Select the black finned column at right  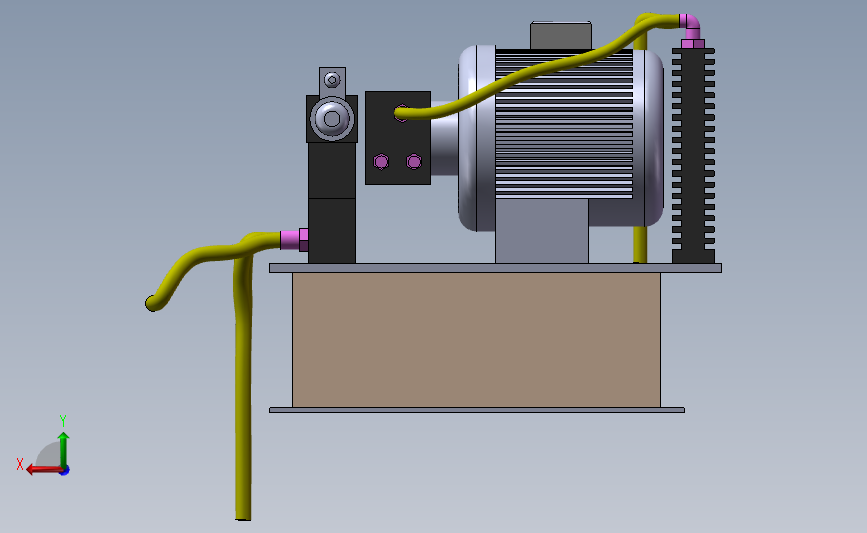coord(693,155)
